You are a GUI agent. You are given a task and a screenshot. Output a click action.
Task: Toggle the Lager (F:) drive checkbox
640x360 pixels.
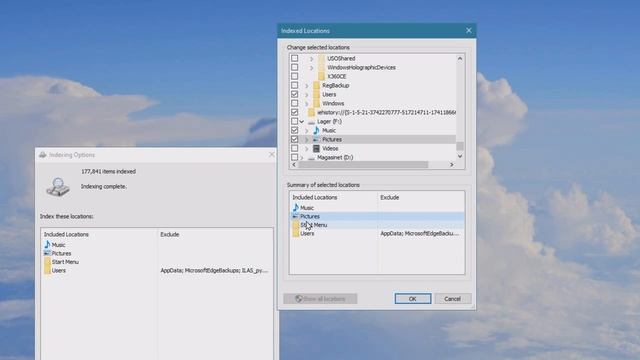pos(294,121)
